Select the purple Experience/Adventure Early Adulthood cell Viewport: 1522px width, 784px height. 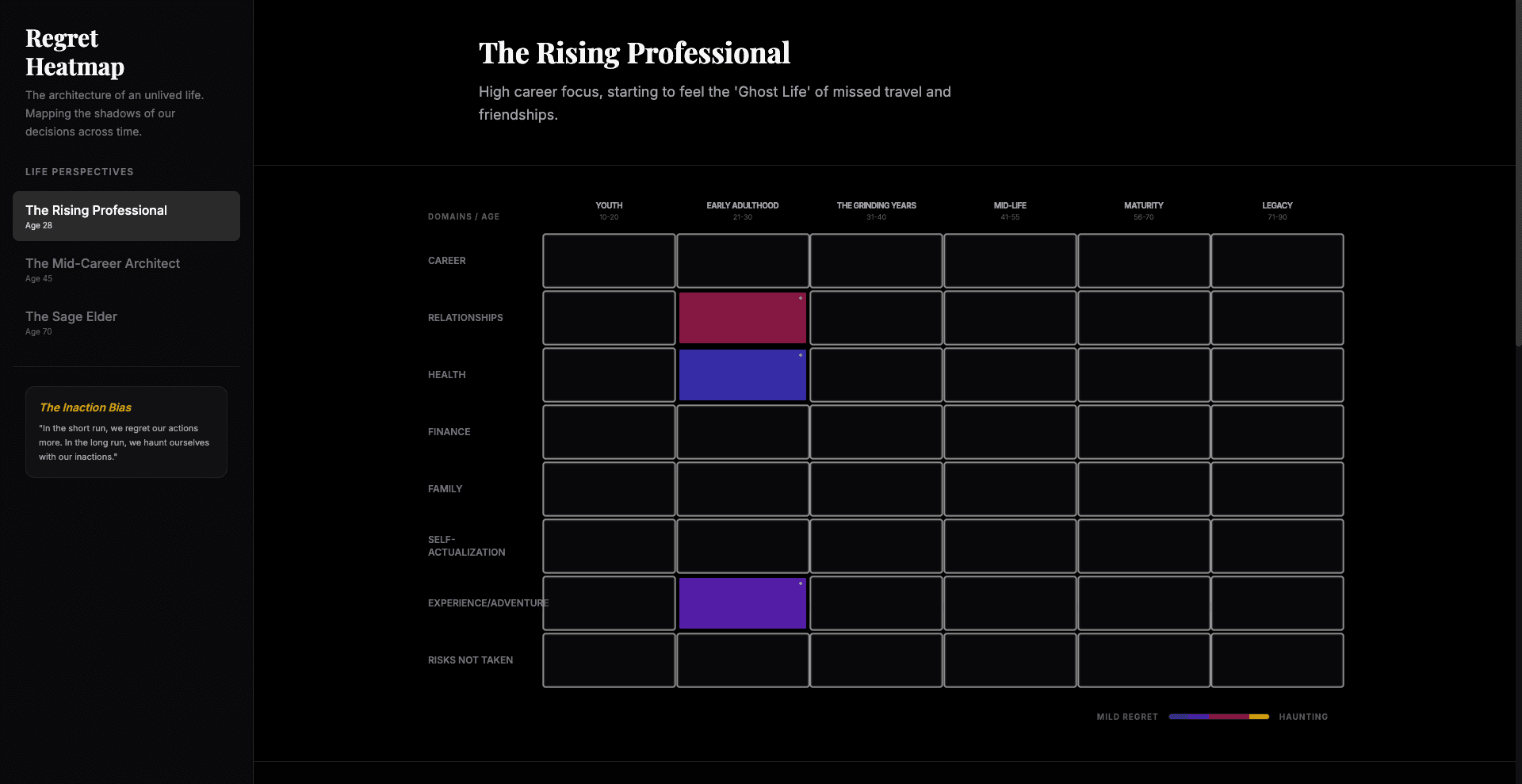tap(743, 603)
